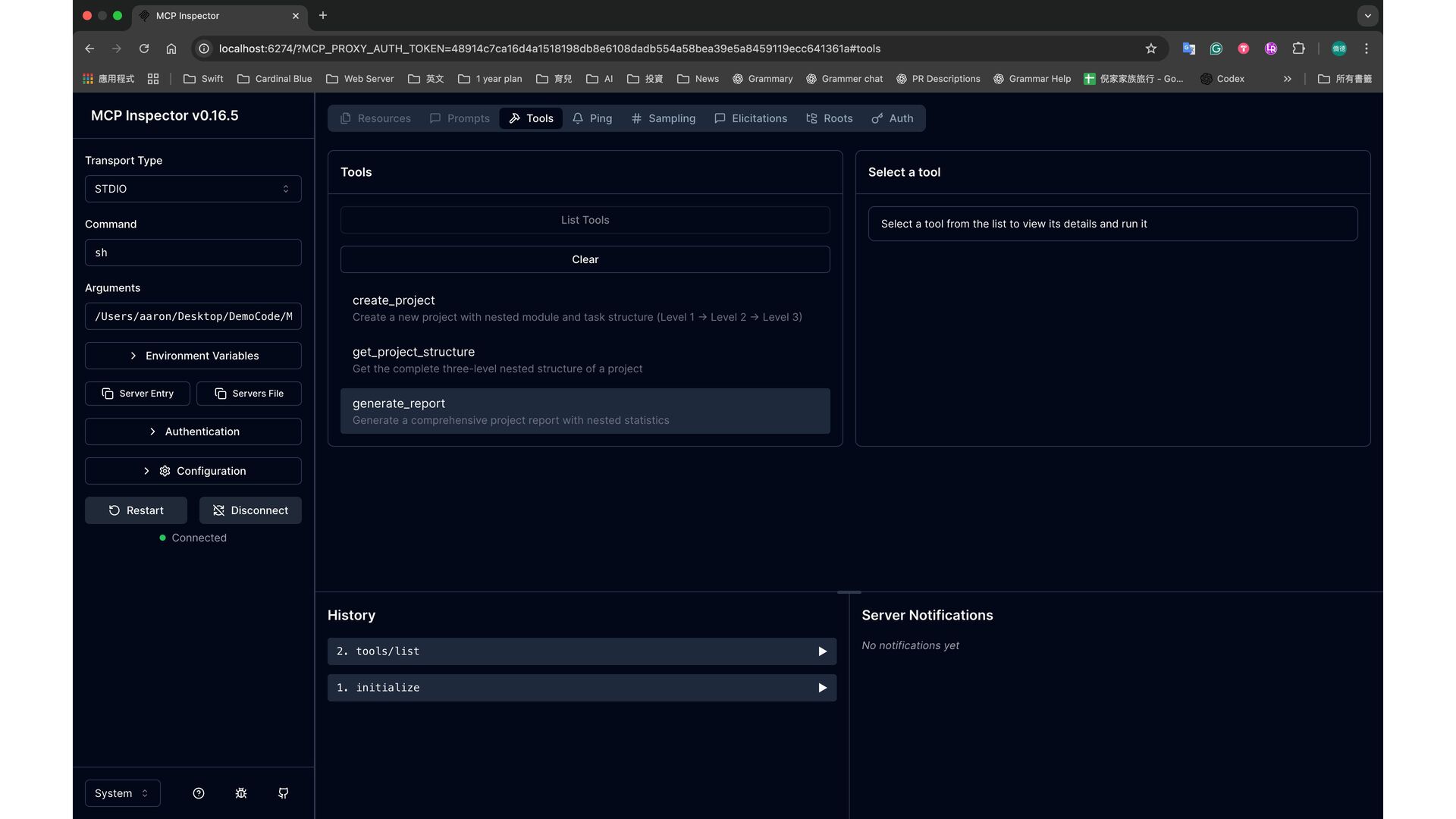The height and width of the screenshot is (819, 1456).
Task: Open a new browser tab
Action: (323, 15)
